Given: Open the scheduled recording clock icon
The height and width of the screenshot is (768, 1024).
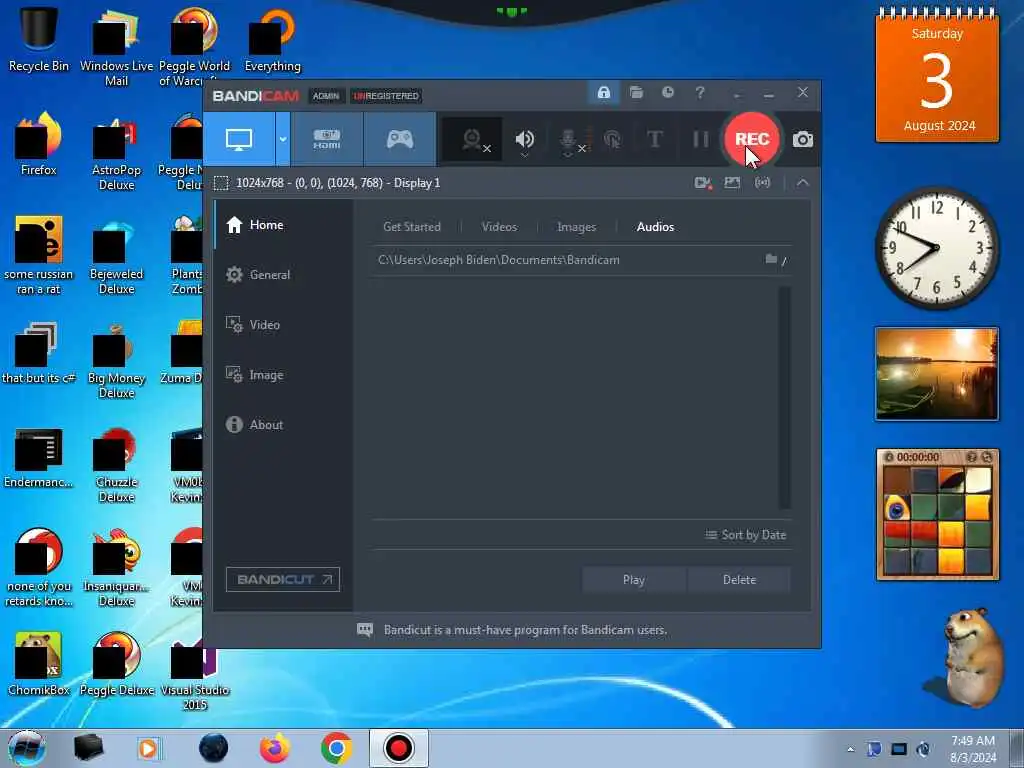Looking at the screenshot, I should pyautogui.click(x=667, y=92).
